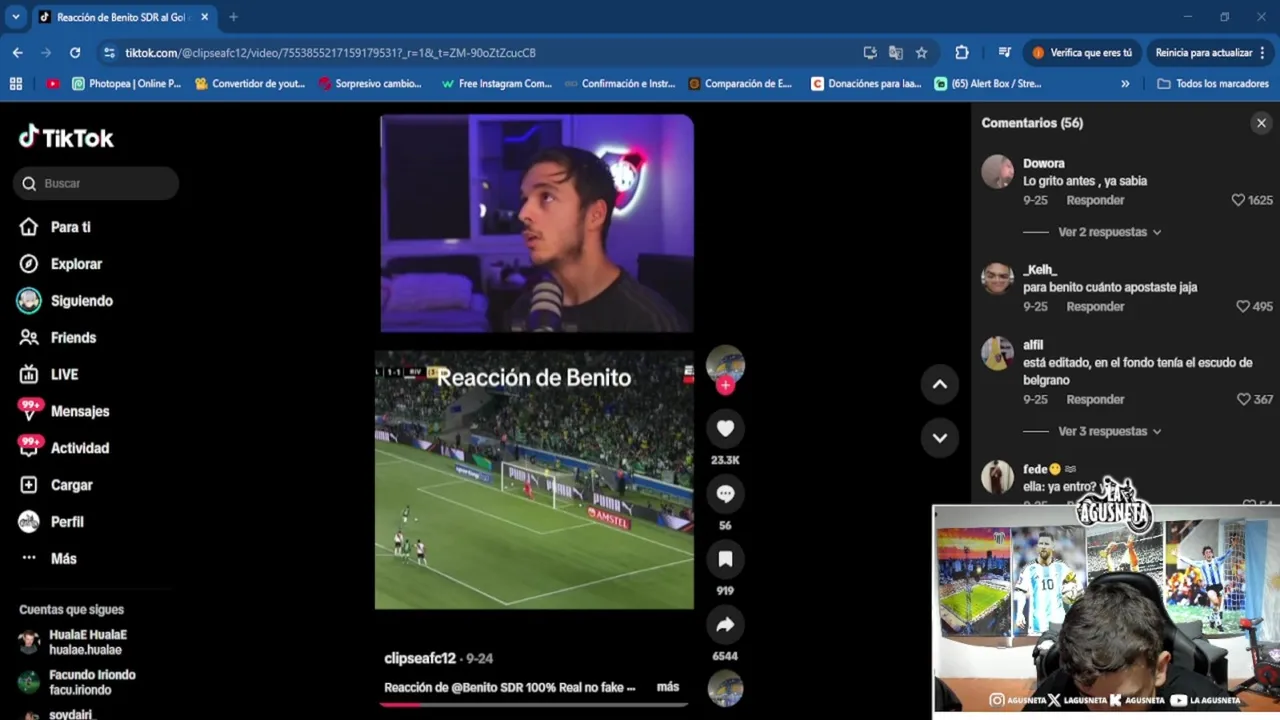Expand video description with más

point(668,687)
